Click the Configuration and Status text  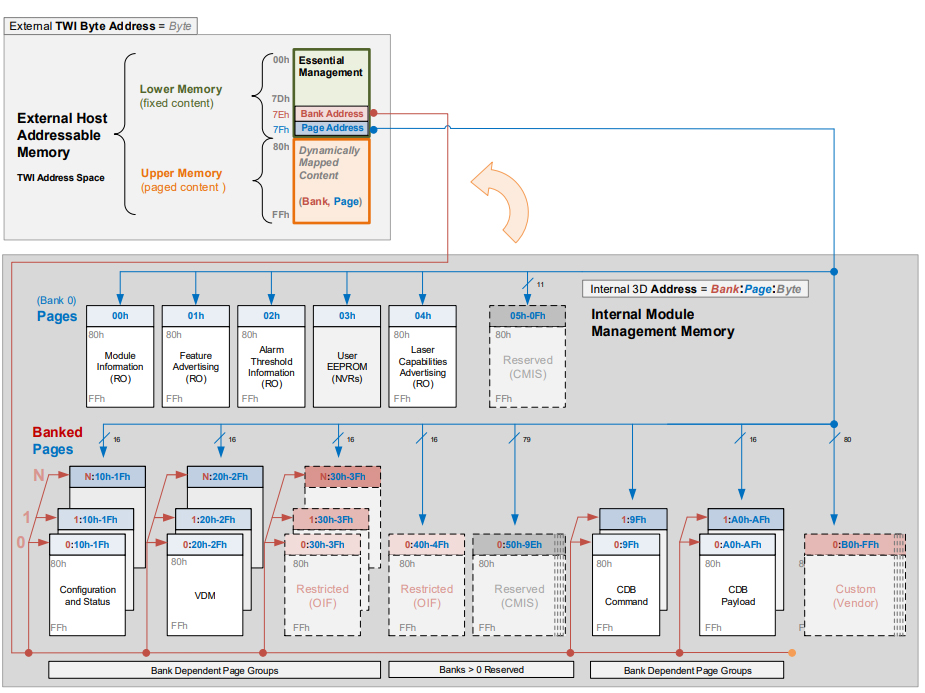pos(87,596)
